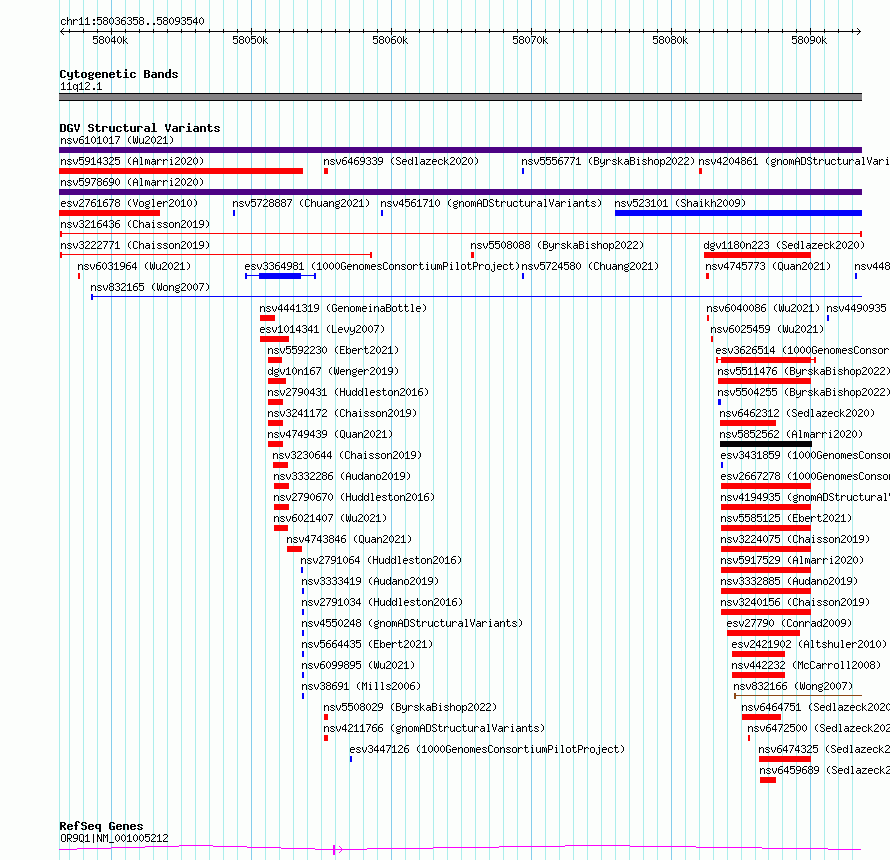
Task: Open nsv5724580 (Chuang2021) label
Action: coord(590,266)
